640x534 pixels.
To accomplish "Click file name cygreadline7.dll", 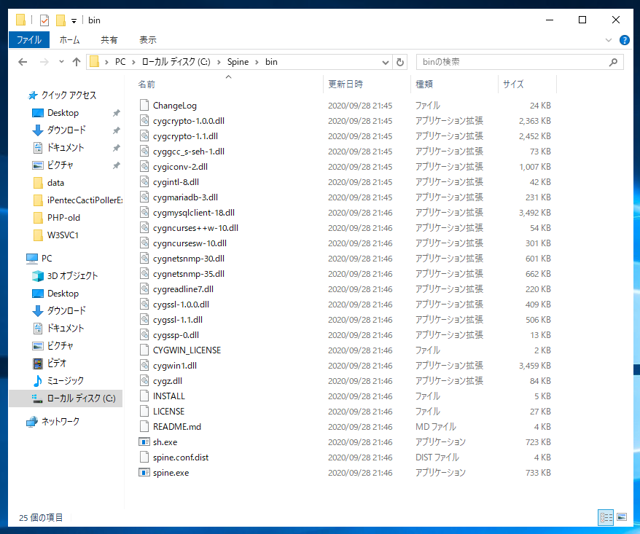I will 183,289.
